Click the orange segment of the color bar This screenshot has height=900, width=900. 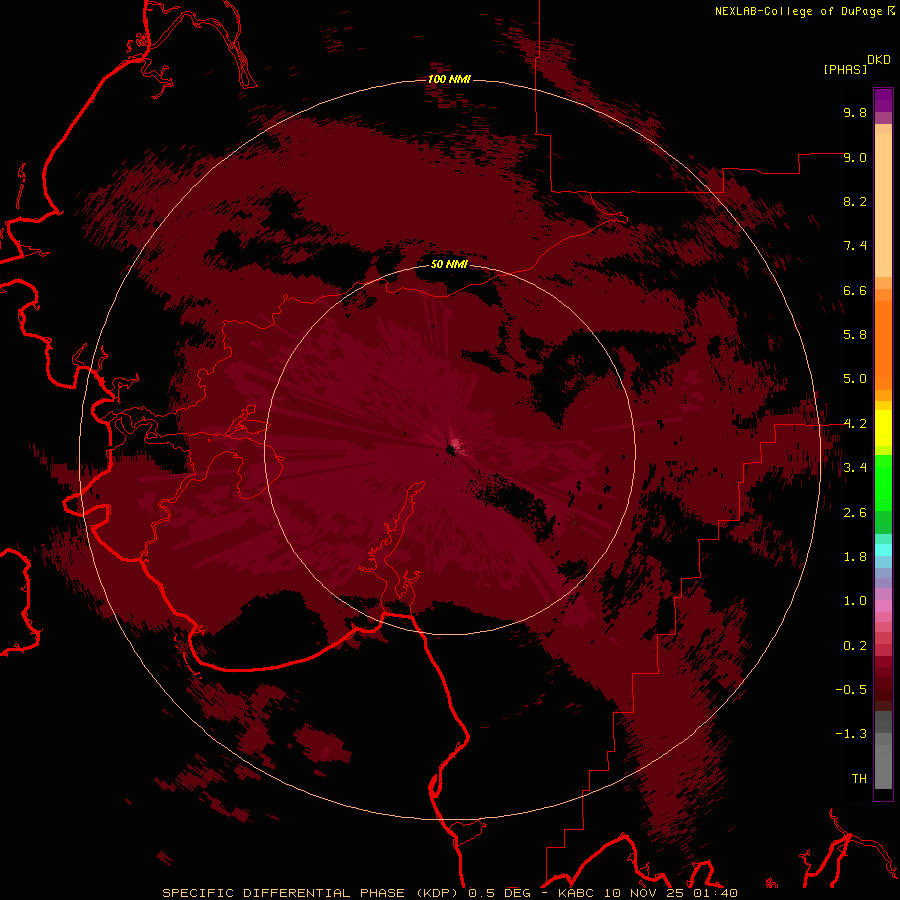coord(883,346)
